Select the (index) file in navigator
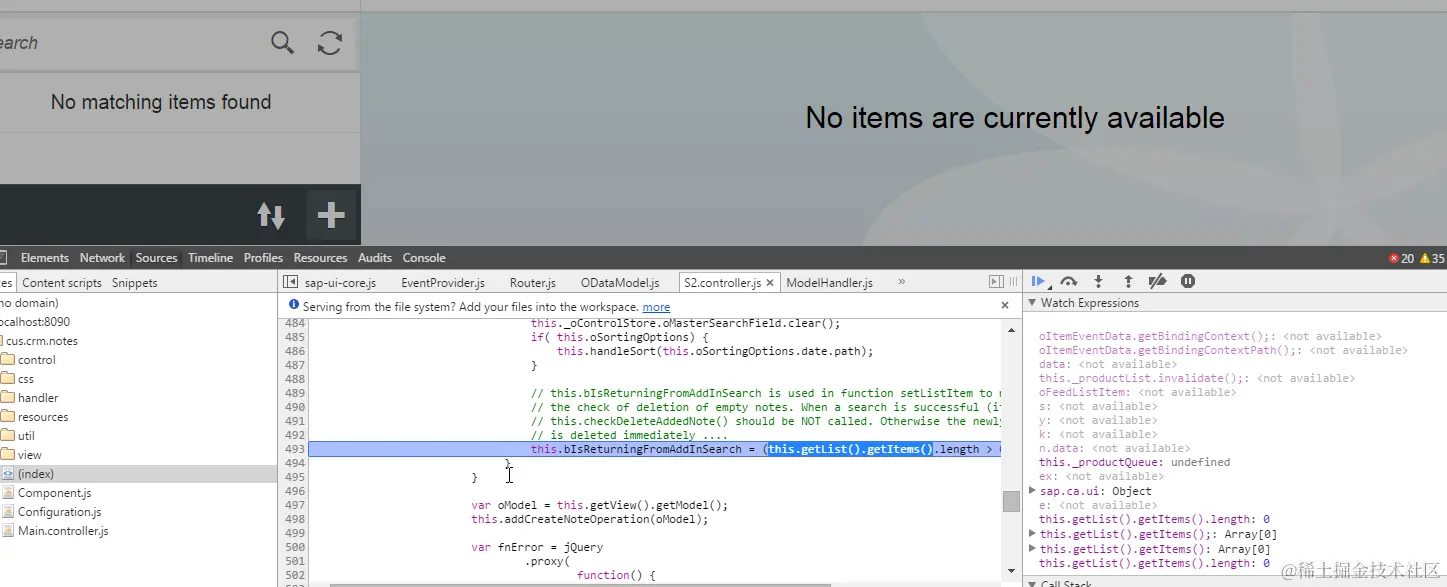The width and height of the screenshot is (1447, 587). click(137, 474)
